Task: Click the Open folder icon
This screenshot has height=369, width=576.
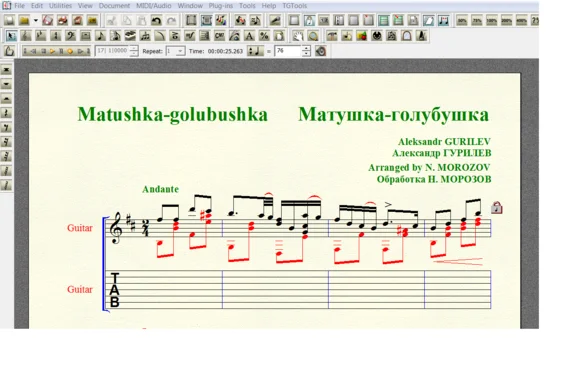Action: pos(24,21)
